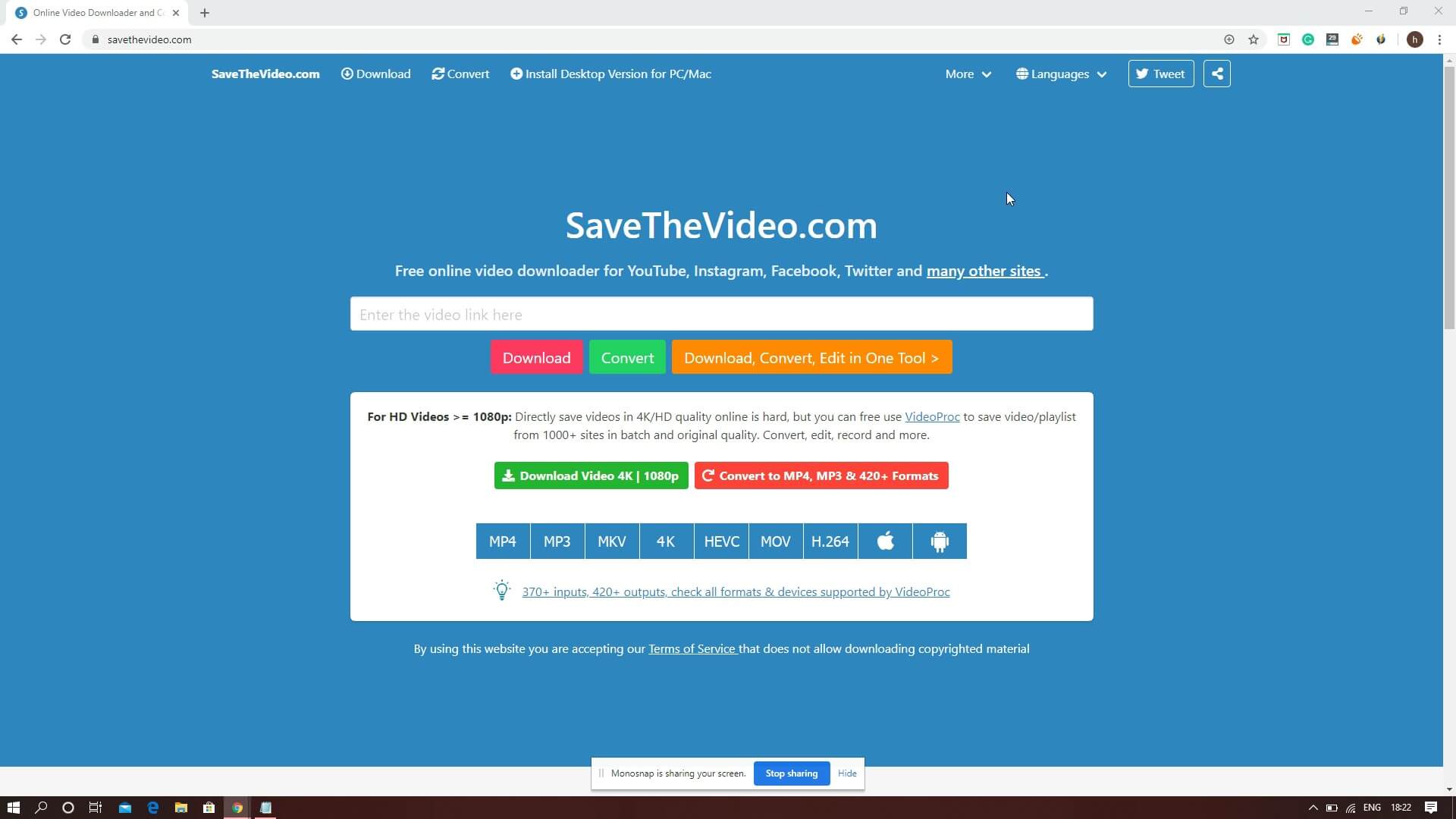1456x819 pixels.
Task: Click the generic share icon button
Action: [1217, 73]
